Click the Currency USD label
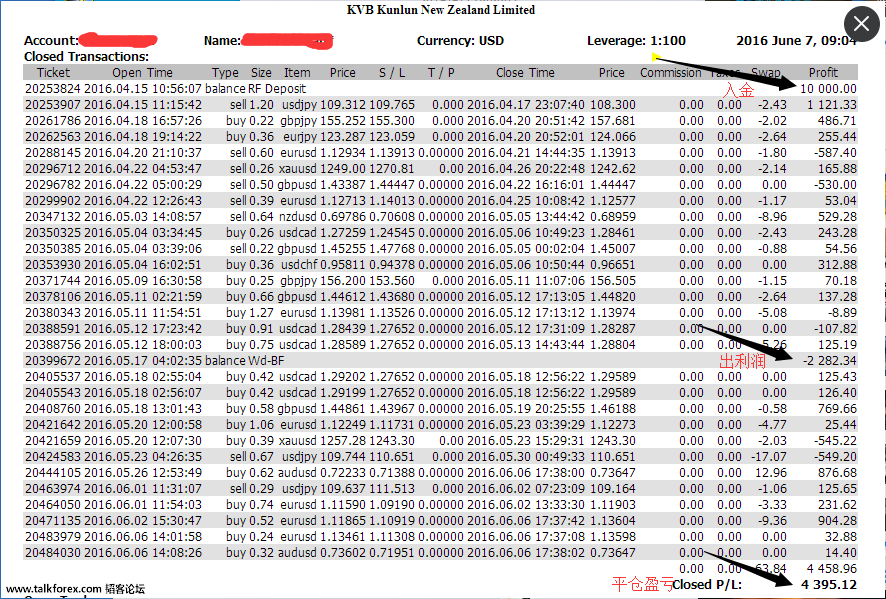 click(459, 39)
